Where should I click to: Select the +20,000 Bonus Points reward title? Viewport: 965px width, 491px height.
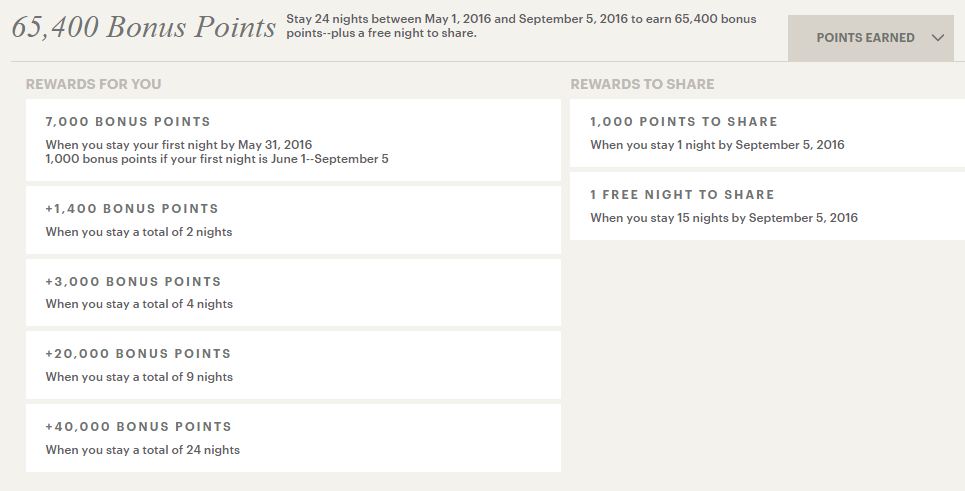[x=138, y=354]
